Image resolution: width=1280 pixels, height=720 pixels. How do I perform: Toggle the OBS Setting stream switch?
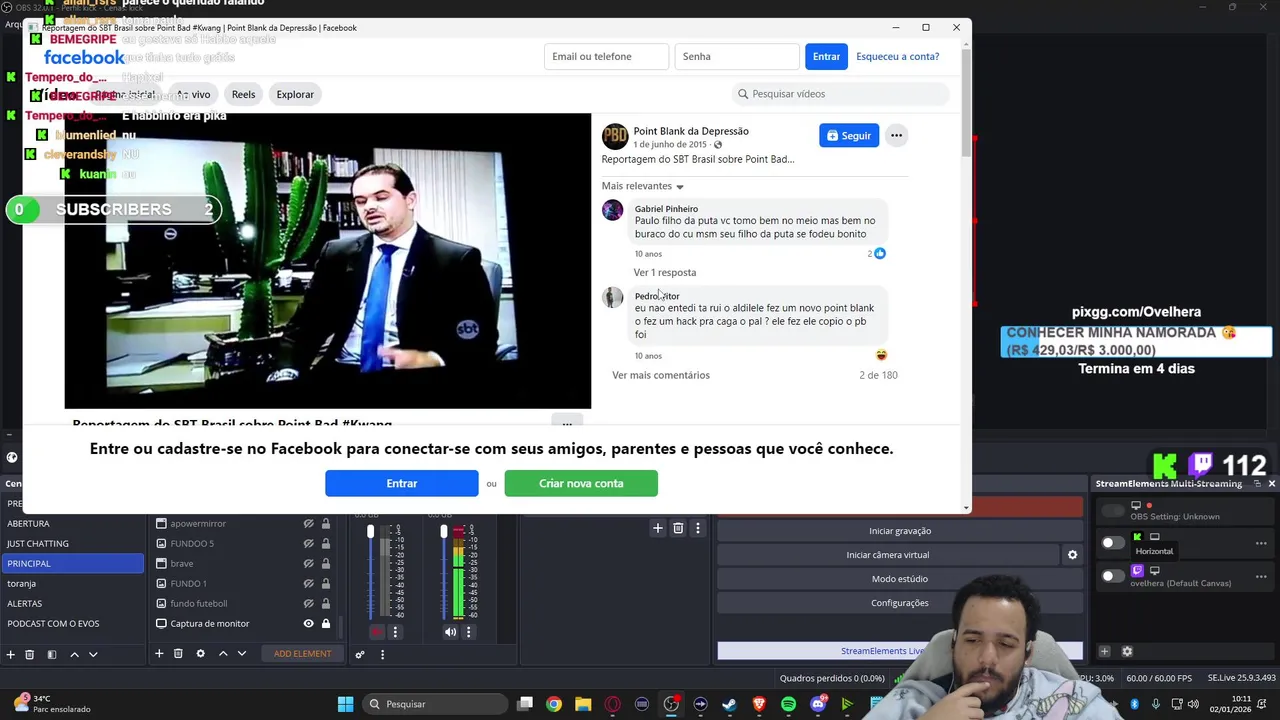1112,511
